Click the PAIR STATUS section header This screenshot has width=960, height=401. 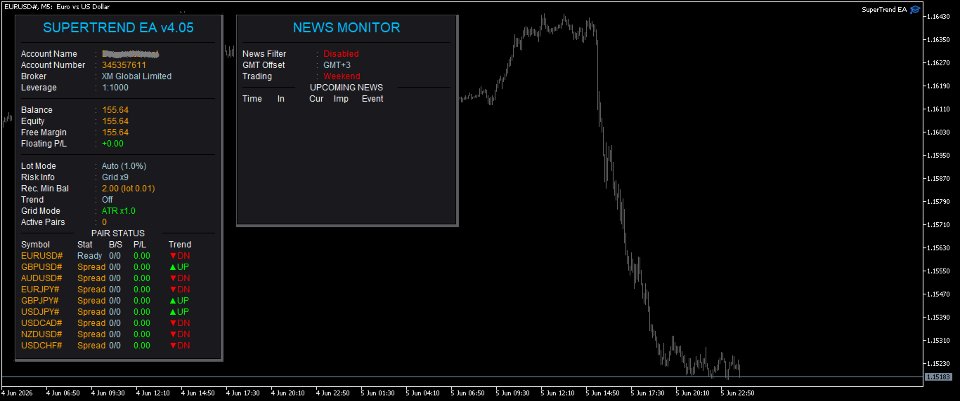pos(118,233)
